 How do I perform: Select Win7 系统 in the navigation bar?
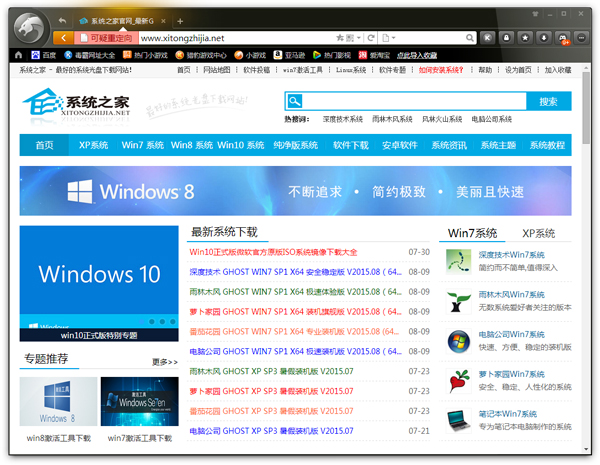pos(143,145)
